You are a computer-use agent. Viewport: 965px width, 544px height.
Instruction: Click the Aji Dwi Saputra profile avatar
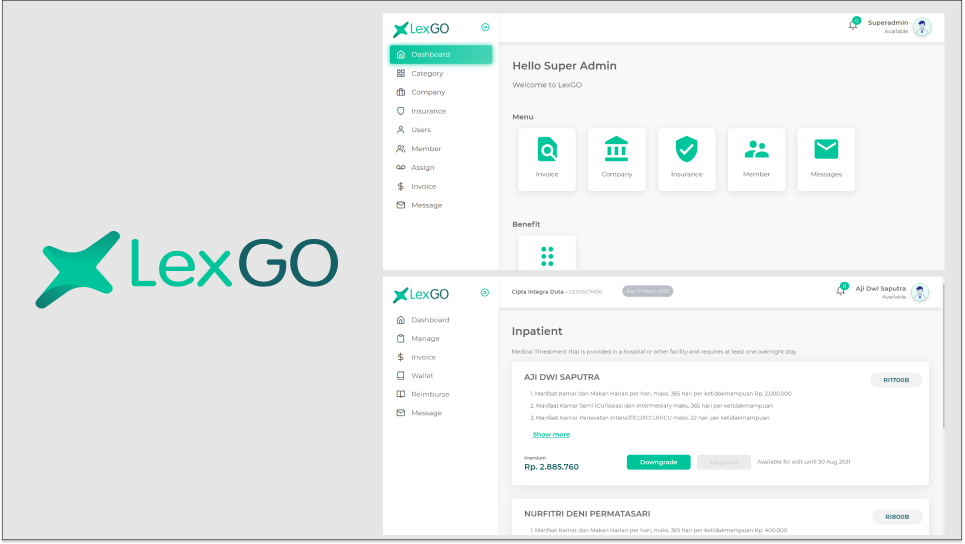tap(920, 292)
